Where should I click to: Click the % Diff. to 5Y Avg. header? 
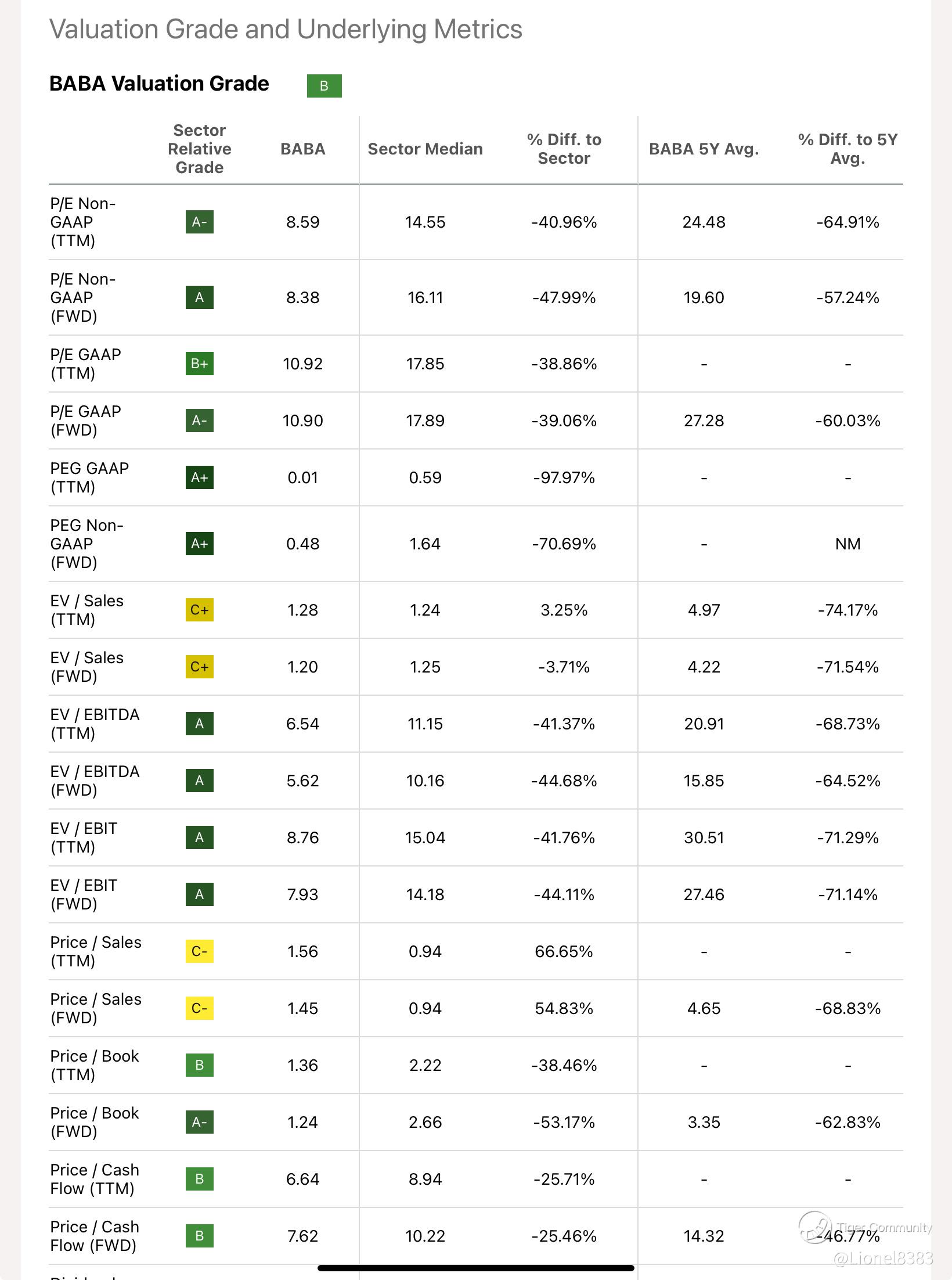[848, 149]
